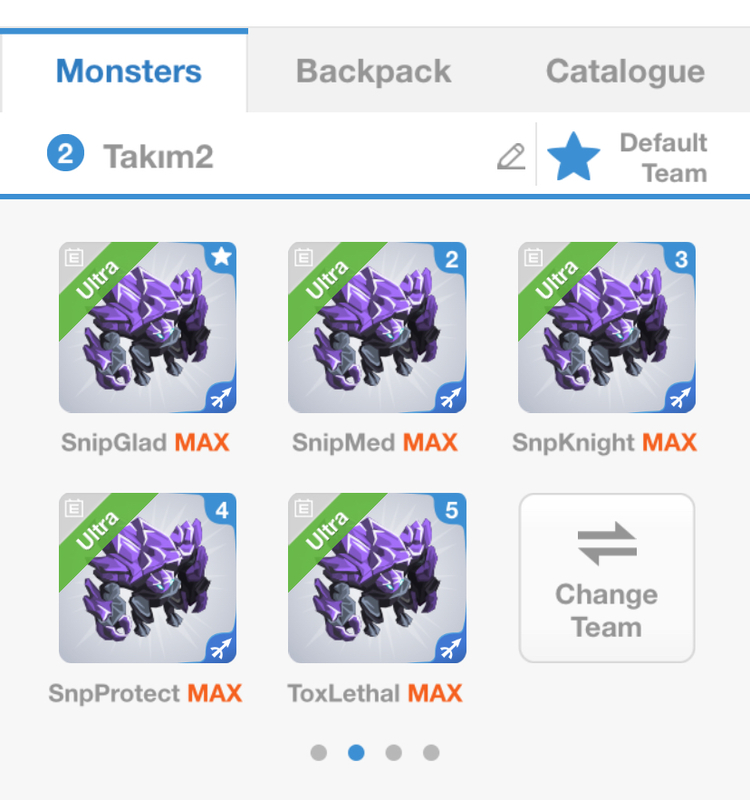Switch to the Backpack tab
Screen dimensions: 750x800
click(373, 71)
